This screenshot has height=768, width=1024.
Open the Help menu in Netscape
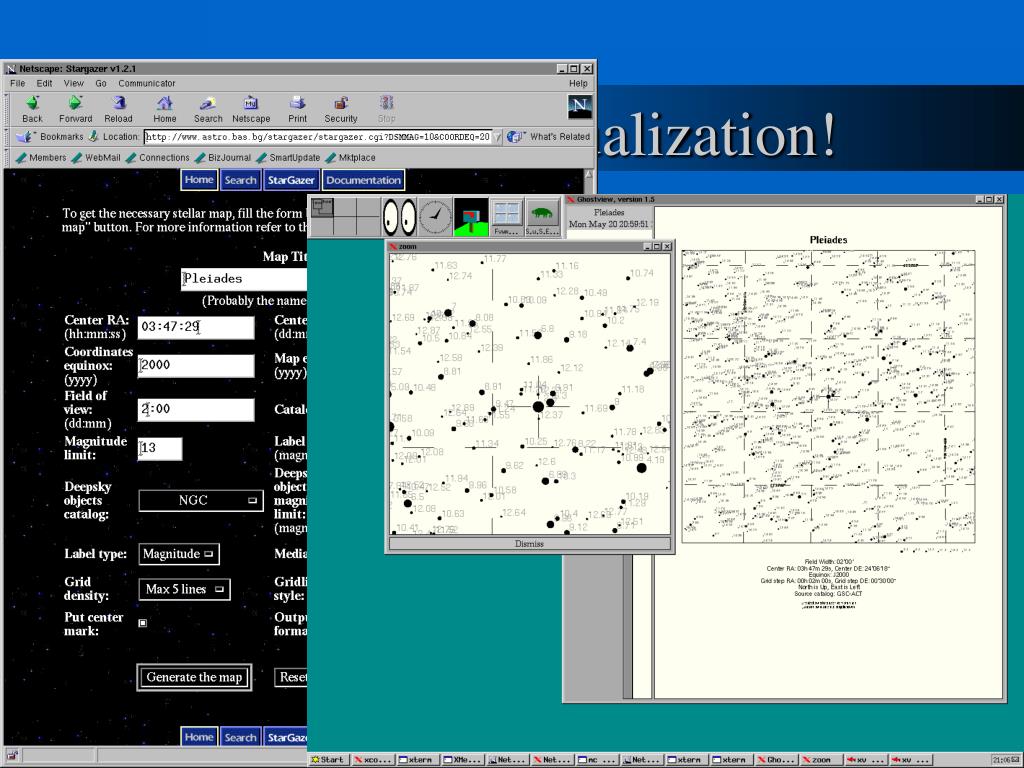(578, 83)
